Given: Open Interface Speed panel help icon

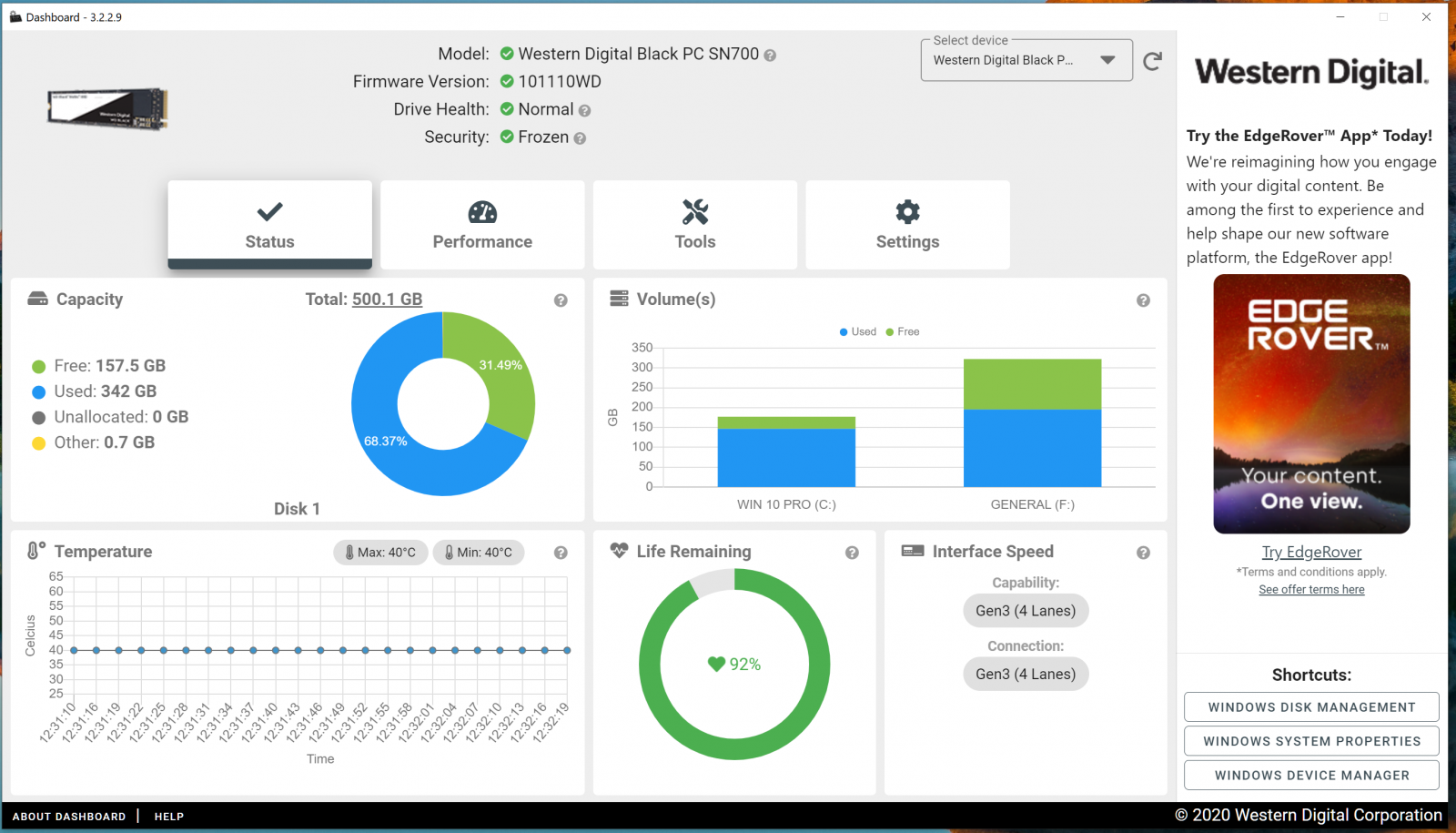Looking at the screenshot, I should tap(1143, 553).
